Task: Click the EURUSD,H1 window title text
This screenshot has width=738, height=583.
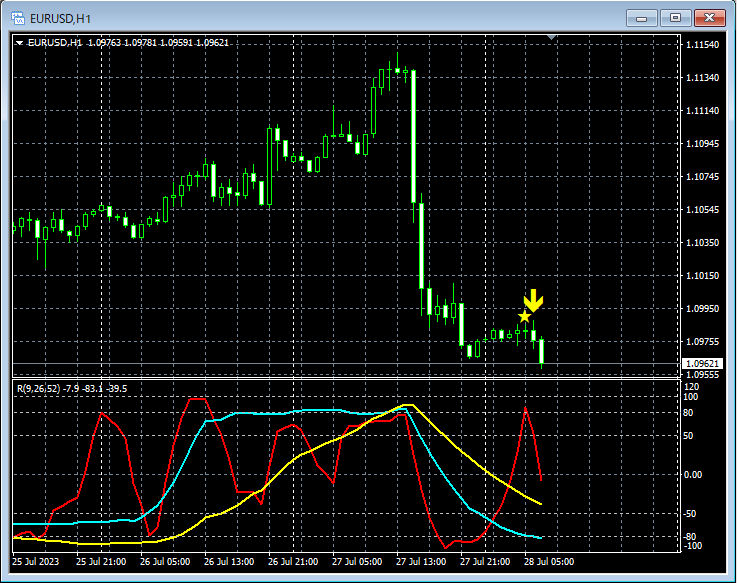Action: (x=60, y=18)
